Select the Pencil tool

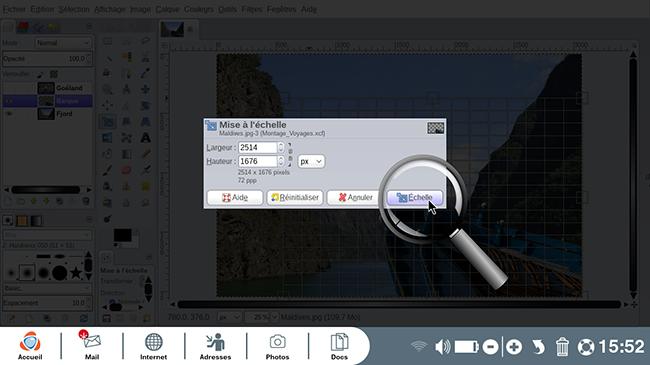(146, 154)
